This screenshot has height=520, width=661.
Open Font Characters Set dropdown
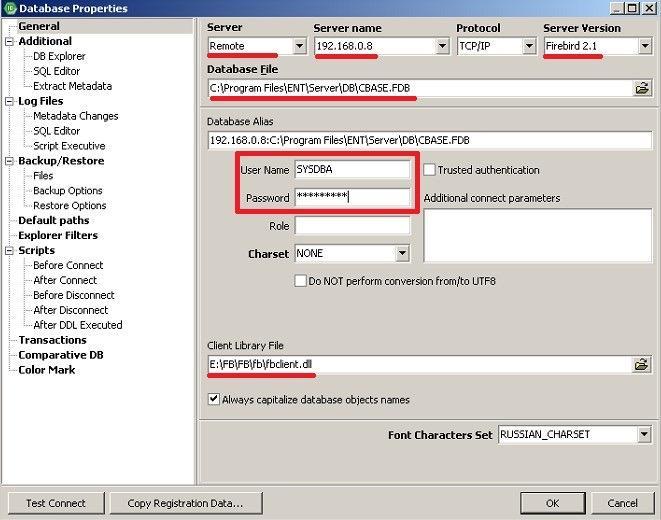point(644,434)
